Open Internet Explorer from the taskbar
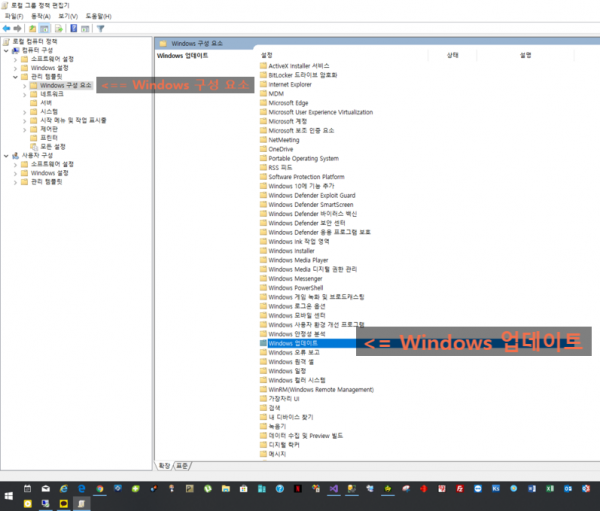The height and width of the screenshot is (511, 600). [x=64, y=489]
